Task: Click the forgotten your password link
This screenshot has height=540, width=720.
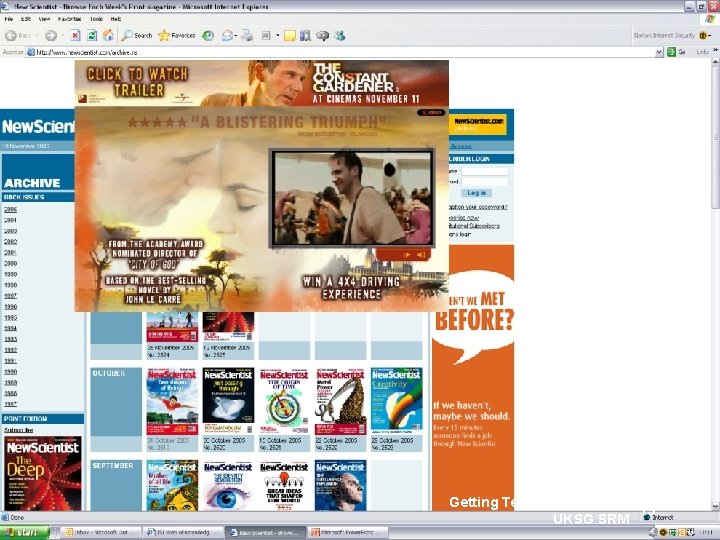Action: (478, 207)
